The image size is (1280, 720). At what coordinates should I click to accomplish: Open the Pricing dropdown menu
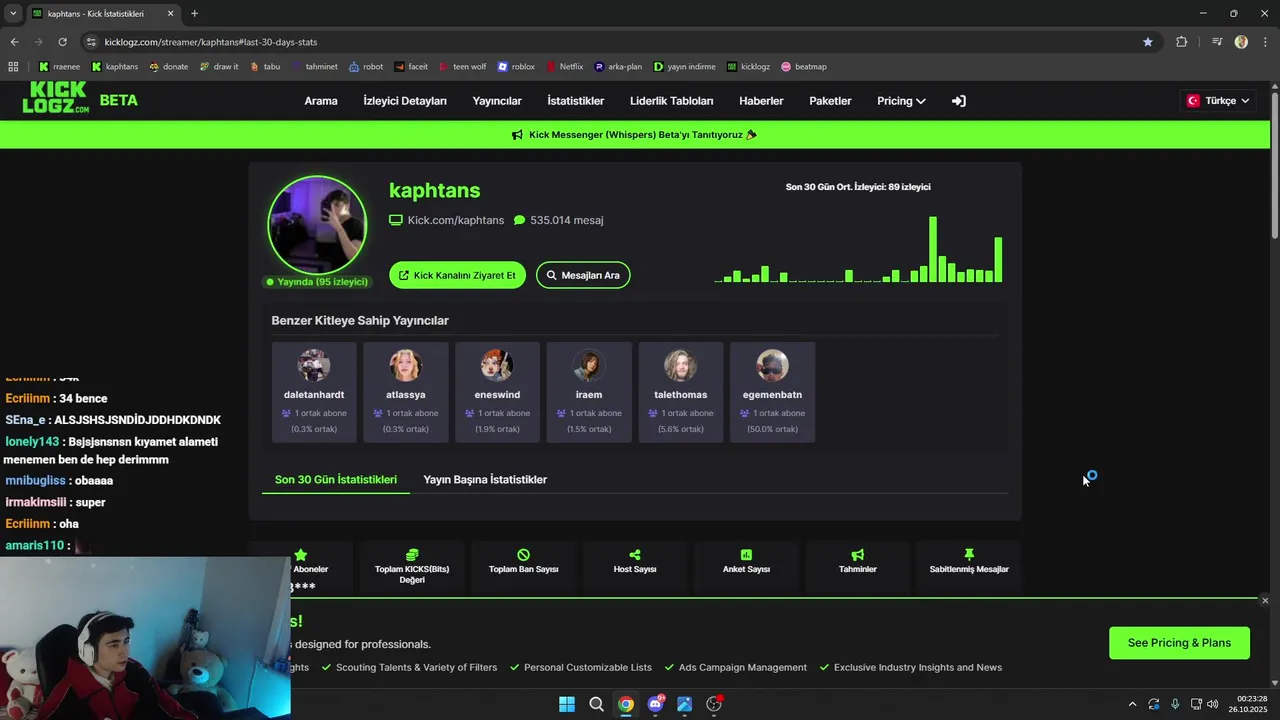[901, 101]
